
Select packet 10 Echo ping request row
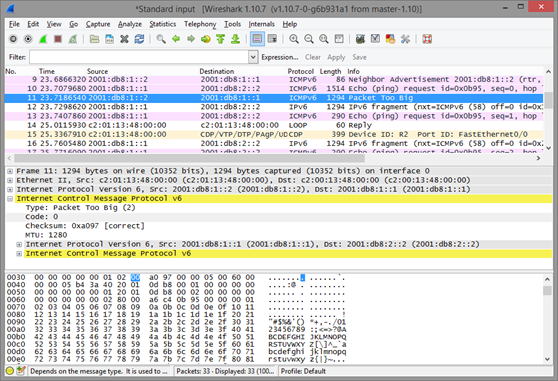[x=274, y=89]
